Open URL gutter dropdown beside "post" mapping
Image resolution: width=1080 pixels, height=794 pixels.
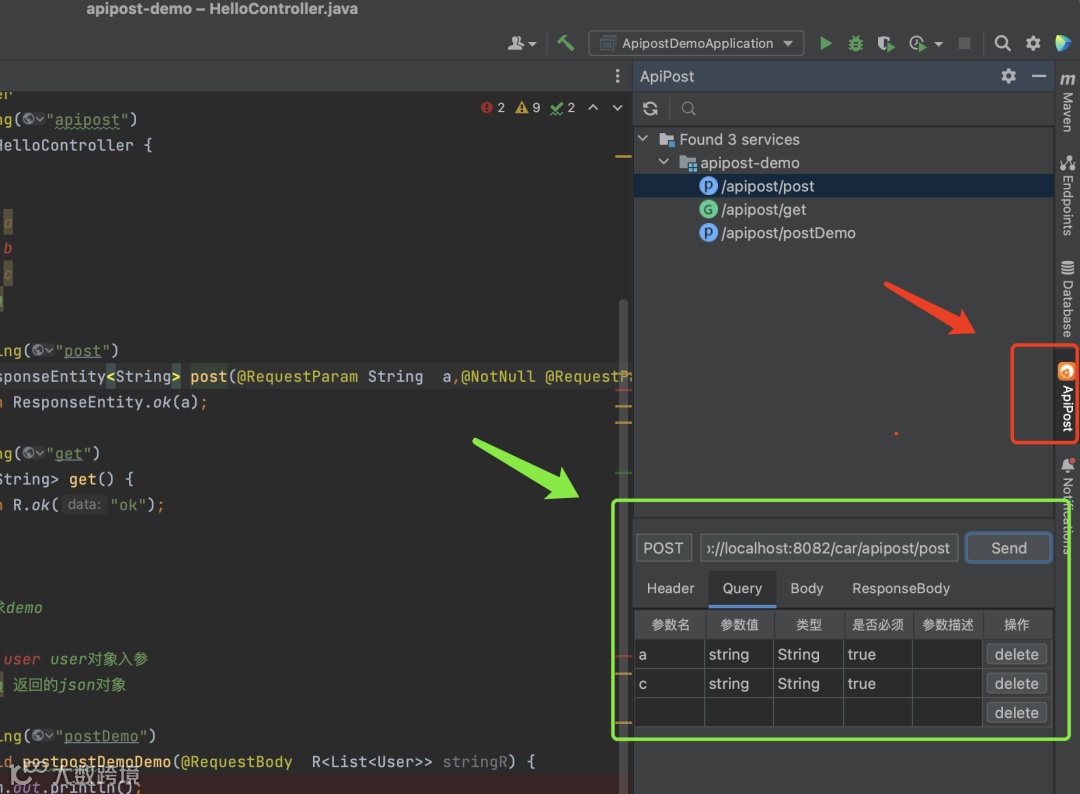click(x=43, y=351)
